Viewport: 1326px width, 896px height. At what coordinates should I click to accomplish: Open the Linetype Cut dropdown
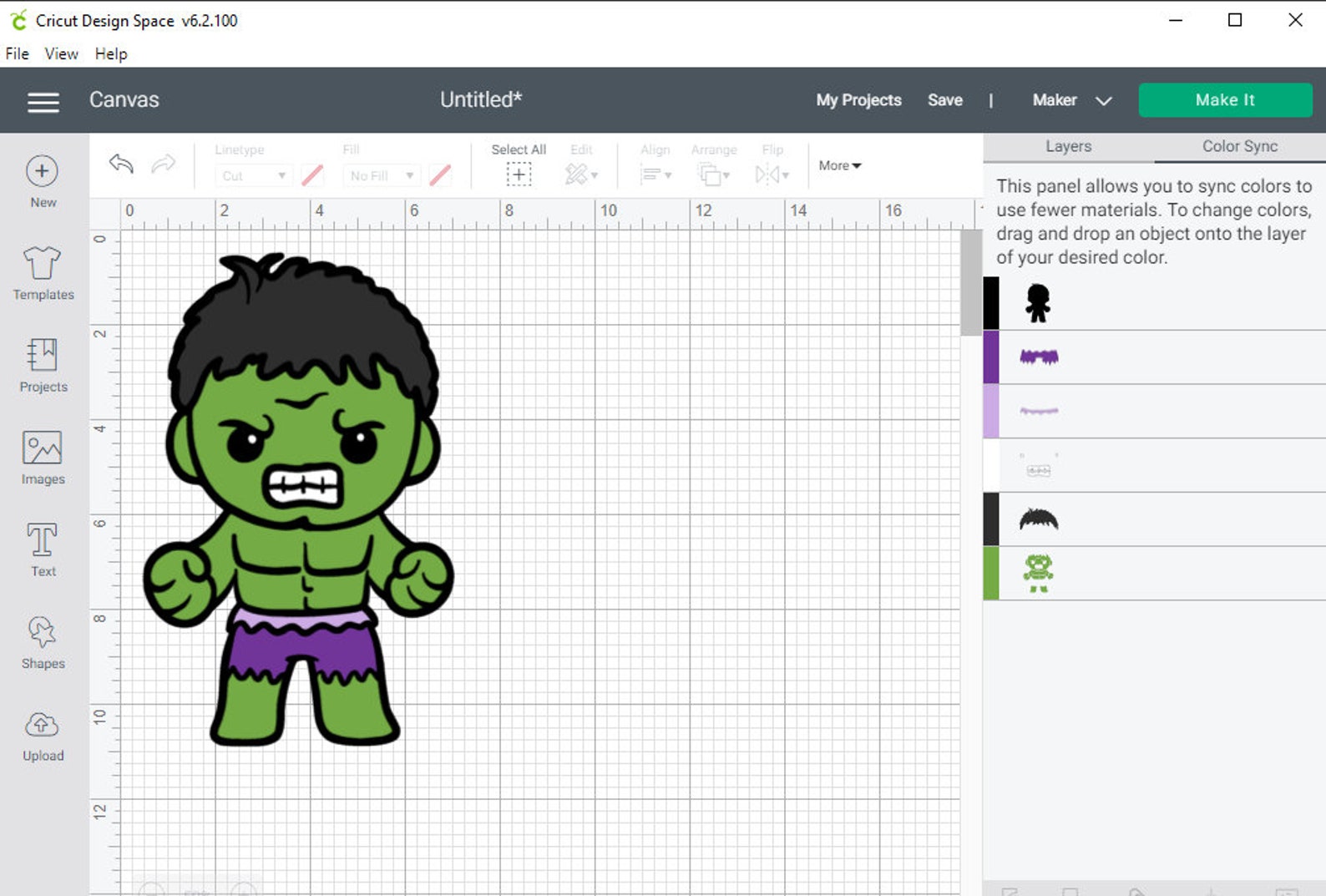(x=254, y=175)
